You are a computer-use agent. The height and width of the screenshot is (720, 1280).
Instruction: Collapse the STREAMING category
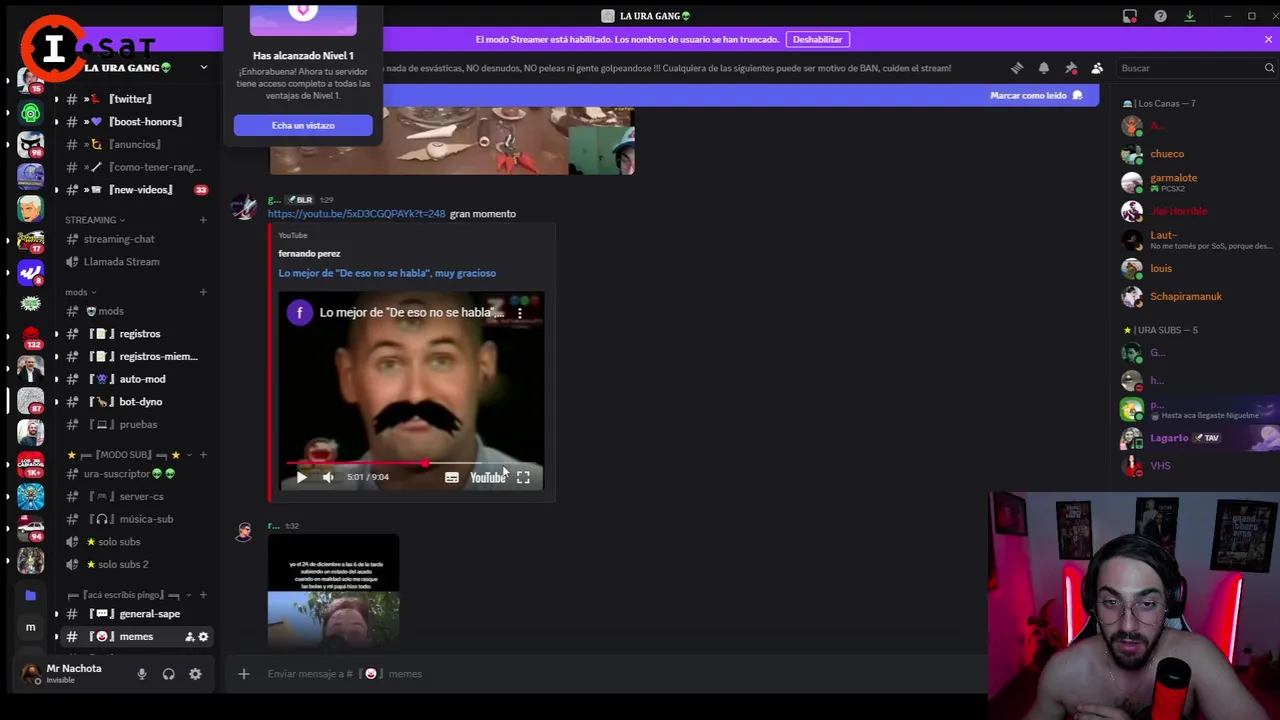(94, 220)
